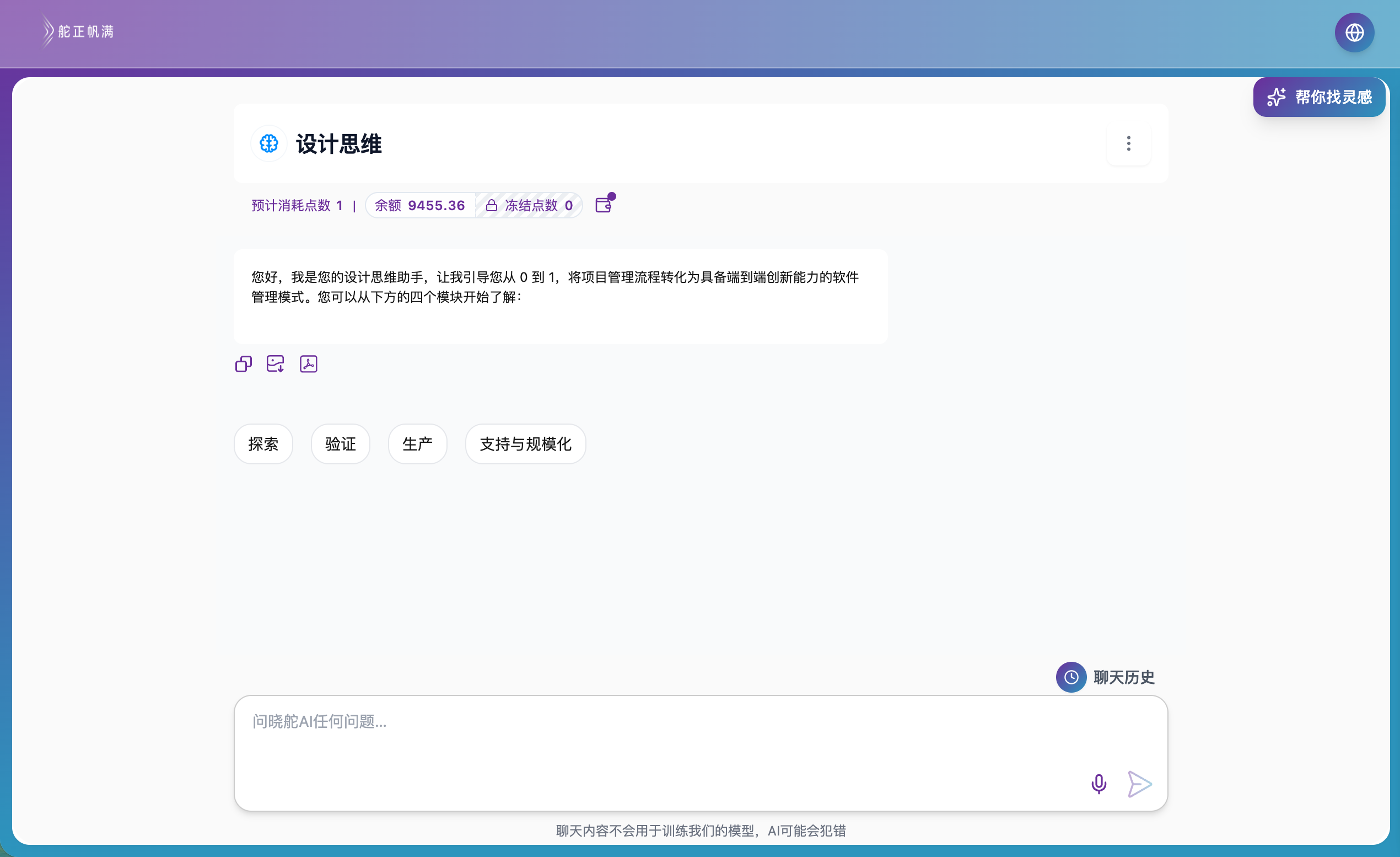Select the 生产 suggestion chip

(x=418, y=444)
